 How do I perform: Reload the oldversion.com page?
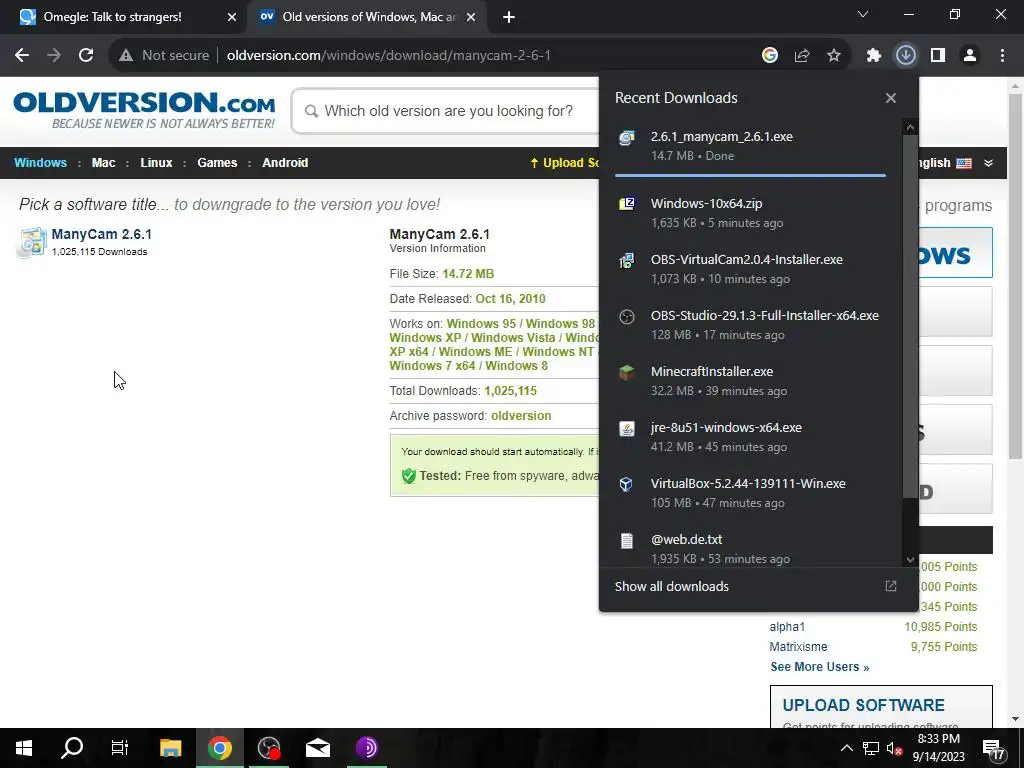(x=86, y=56)
